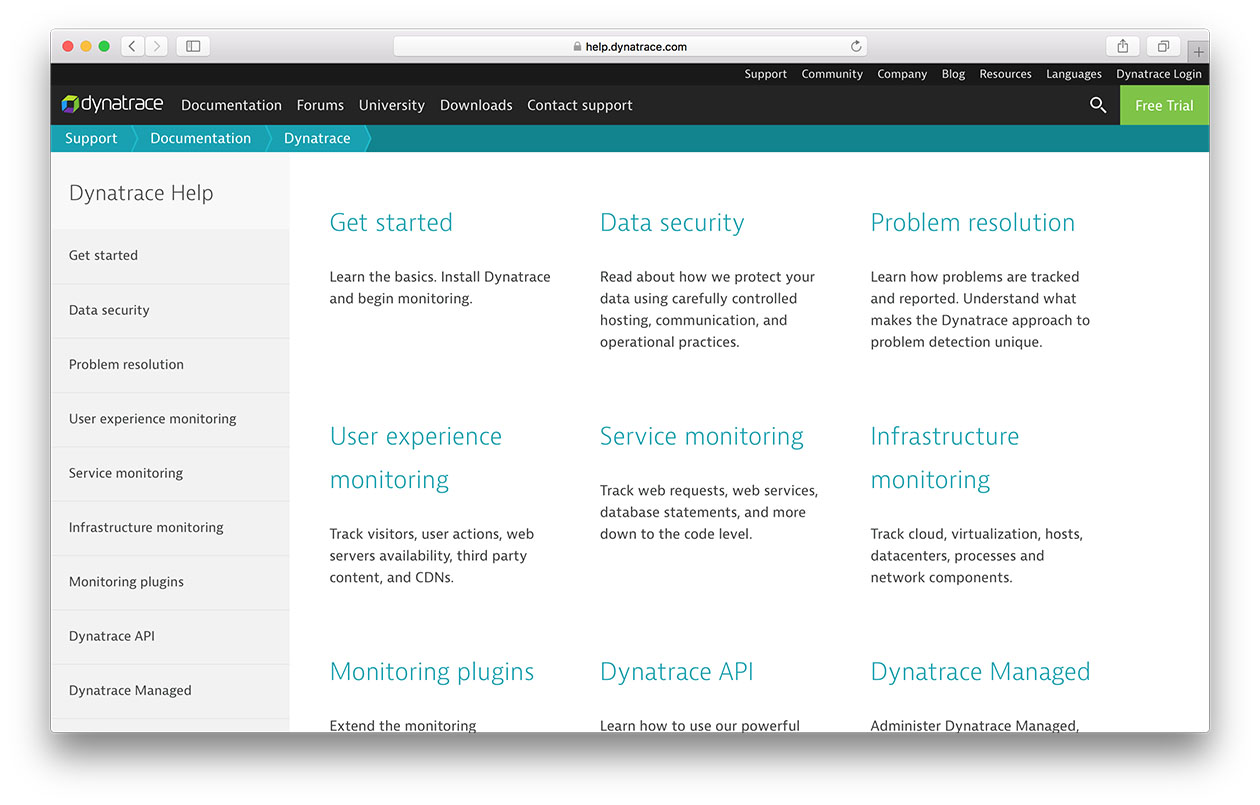The width and height of the screenshot is (1260, 805).
Task: Open the Safari share icon
Action: coord(1123,46)
